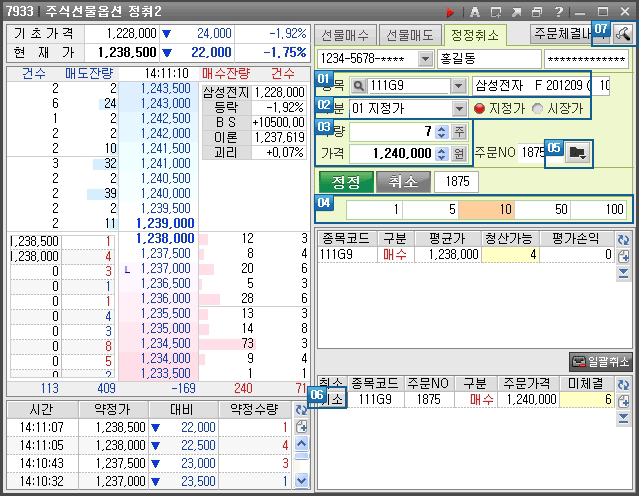Click the quantity stepper next to 7
The height and width of the screenshot is (496, 639).
pos(441,132)
